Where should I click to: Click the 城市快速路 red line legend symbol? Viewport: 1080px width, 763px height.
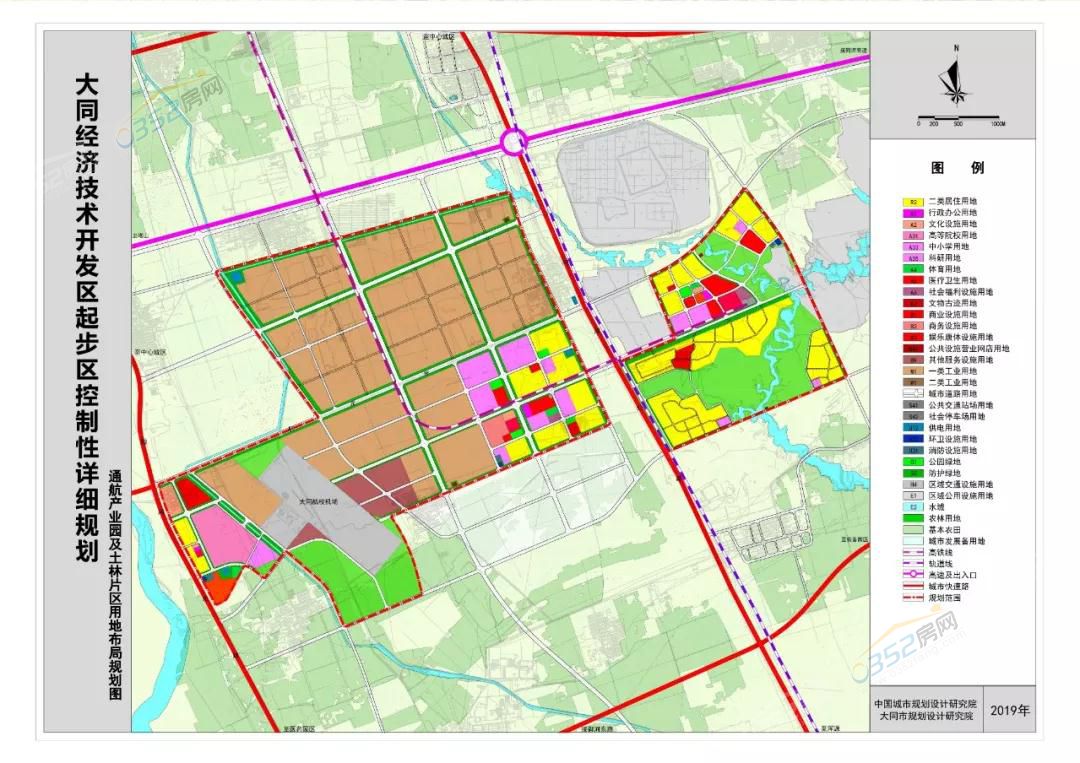click(x=912, y=585)
